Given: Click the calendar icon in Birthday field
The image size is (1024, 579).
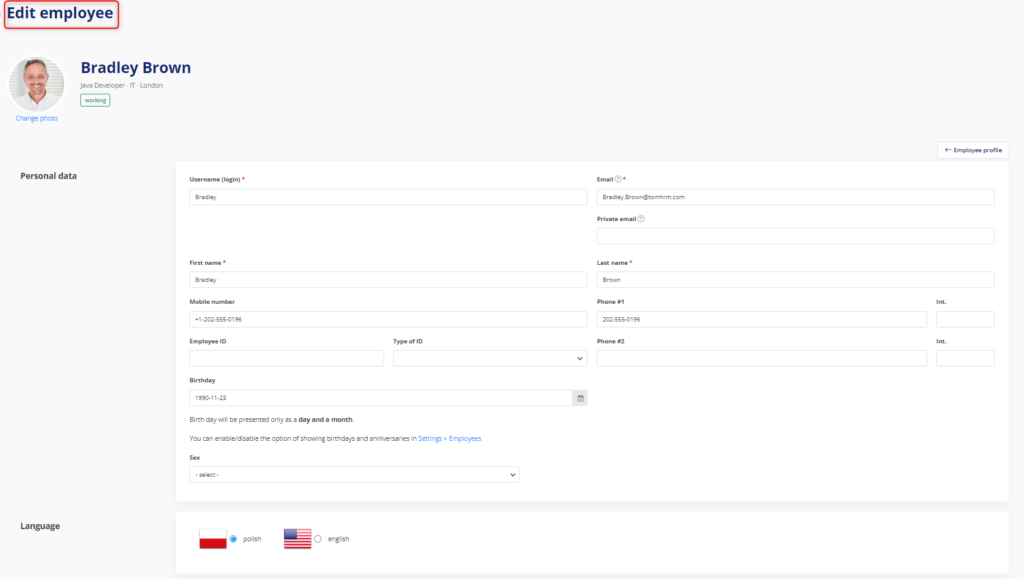Looking at the screenshot, I should [x=580, y=398].
